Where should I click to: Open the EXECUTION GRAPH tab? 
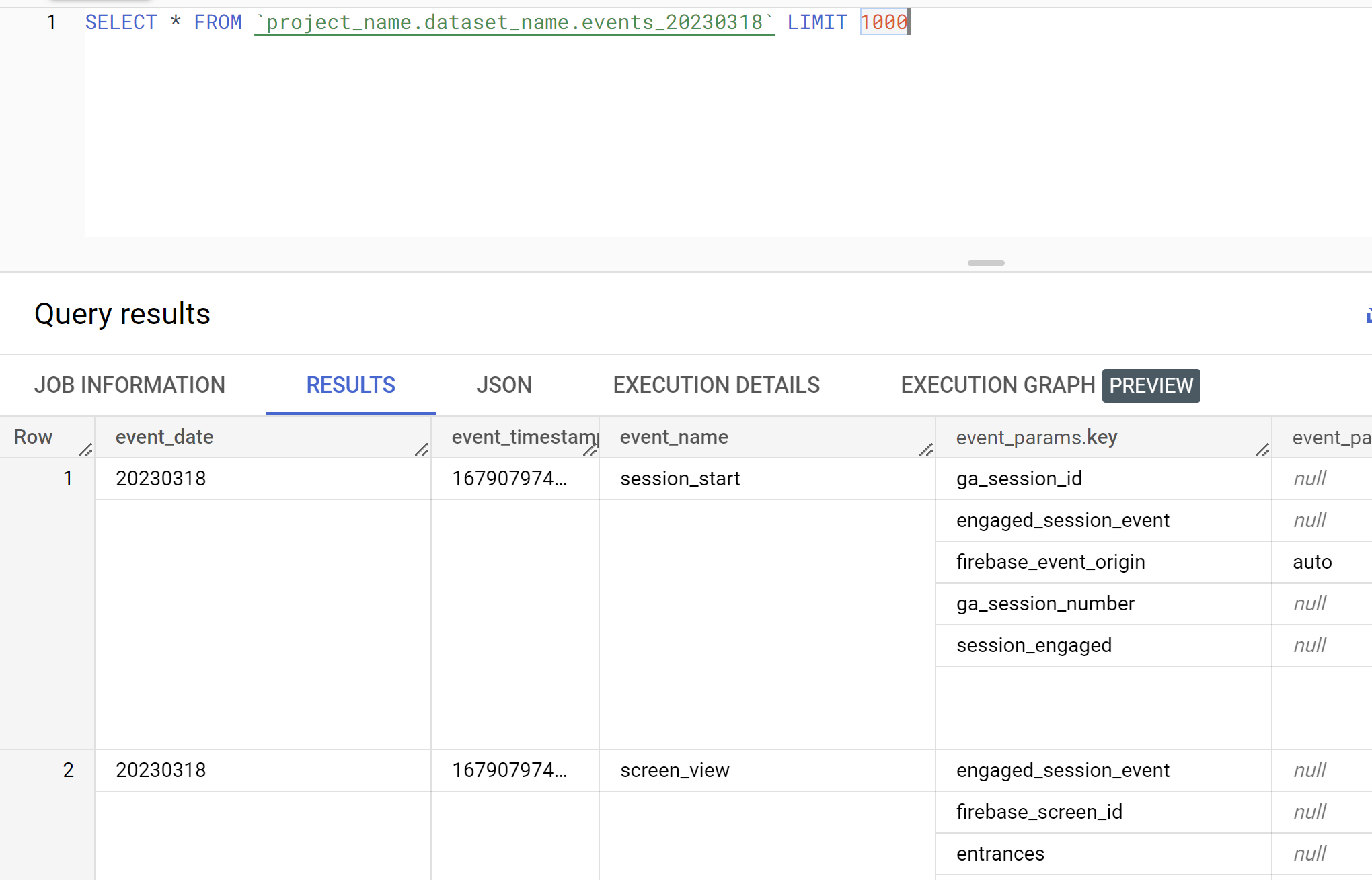tap(998, 385)
